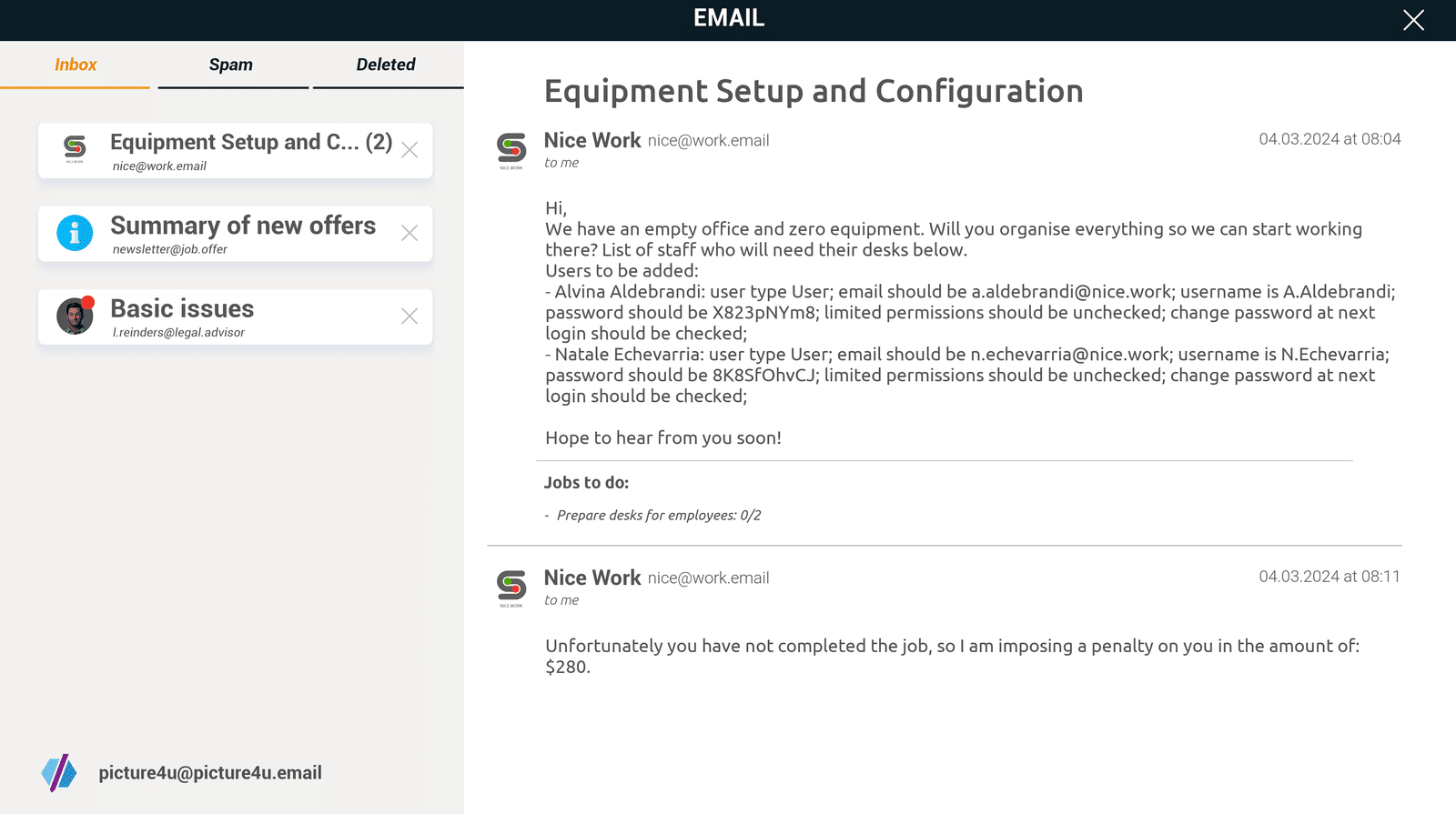Open the Deleted tab
The image size is (1456, 814).
(x=386, y=65)
